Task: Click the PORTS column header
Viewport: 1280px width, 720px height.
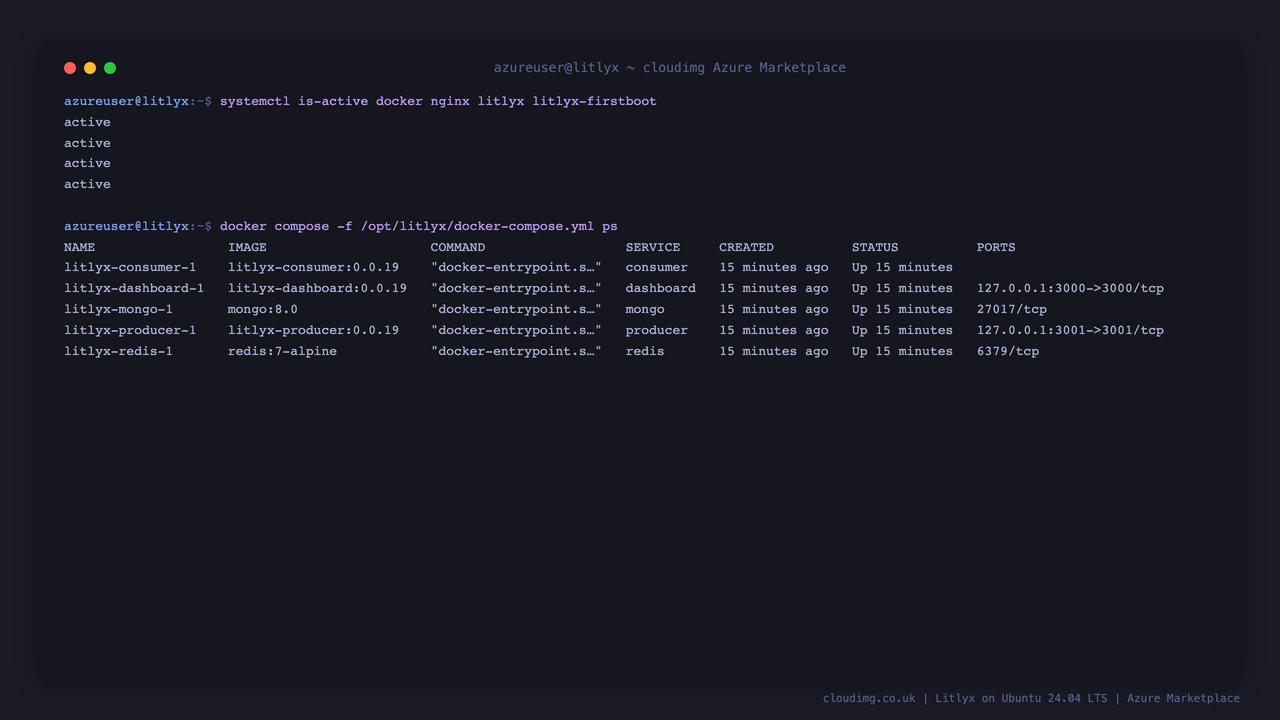Action: [x=996, y=247]
